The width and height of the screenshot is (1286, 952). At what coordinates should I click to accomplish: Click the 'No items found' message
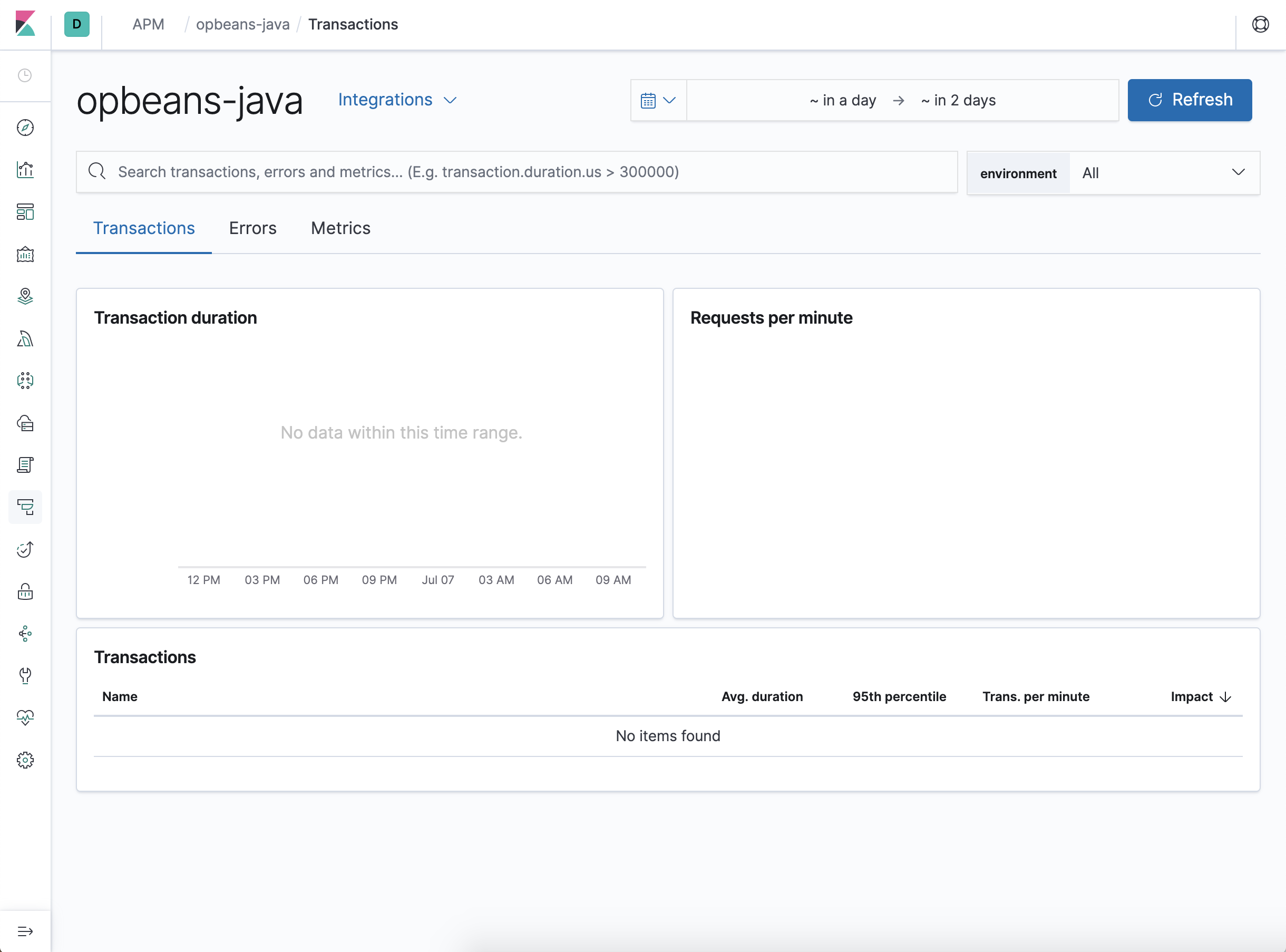[668, 736]
